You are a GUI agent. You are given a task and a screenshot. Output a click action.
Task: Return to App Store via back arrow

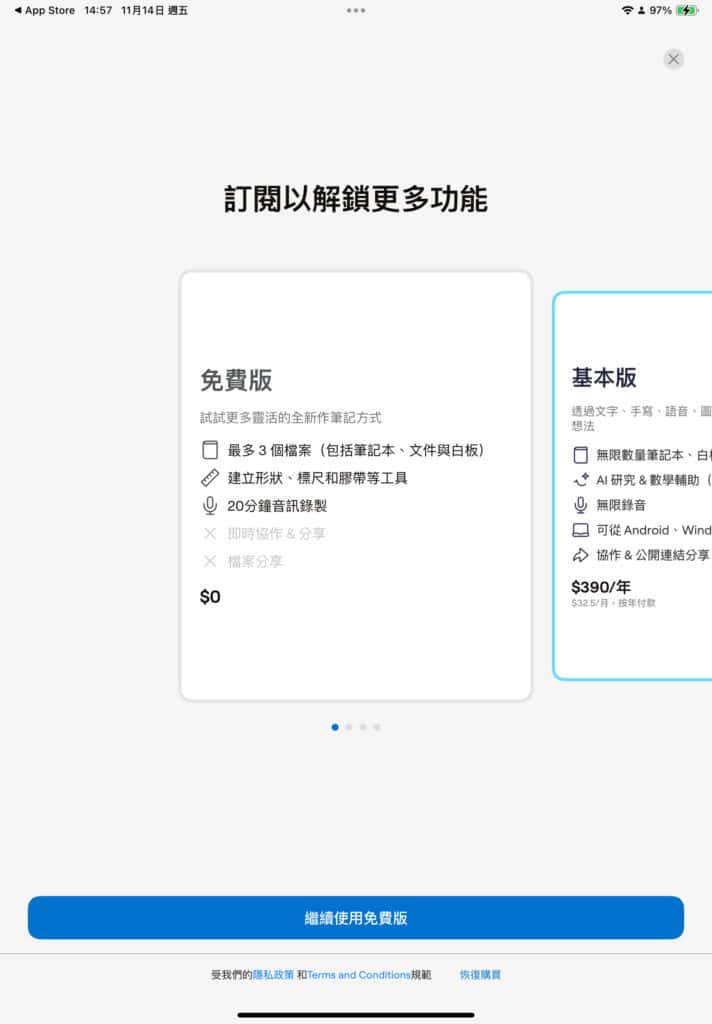[x=44, y=10]
